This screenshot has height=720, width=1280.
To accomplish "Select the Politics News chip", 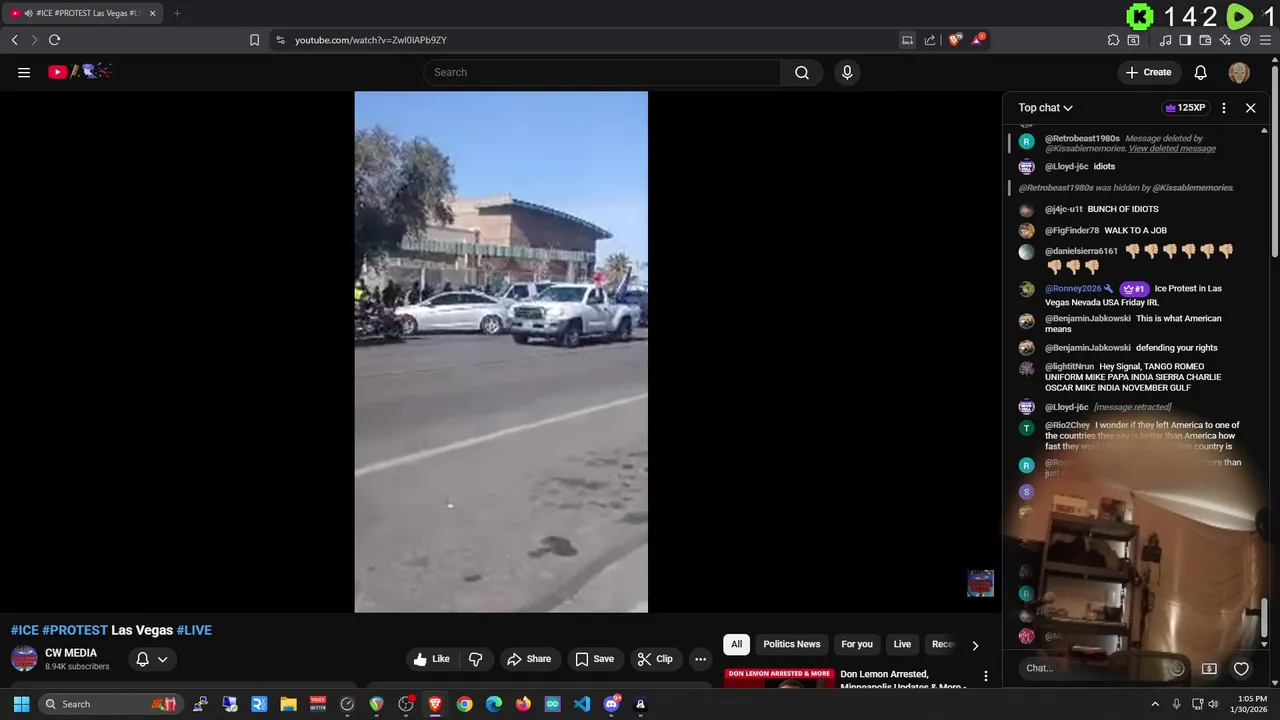I will [792, 644].
